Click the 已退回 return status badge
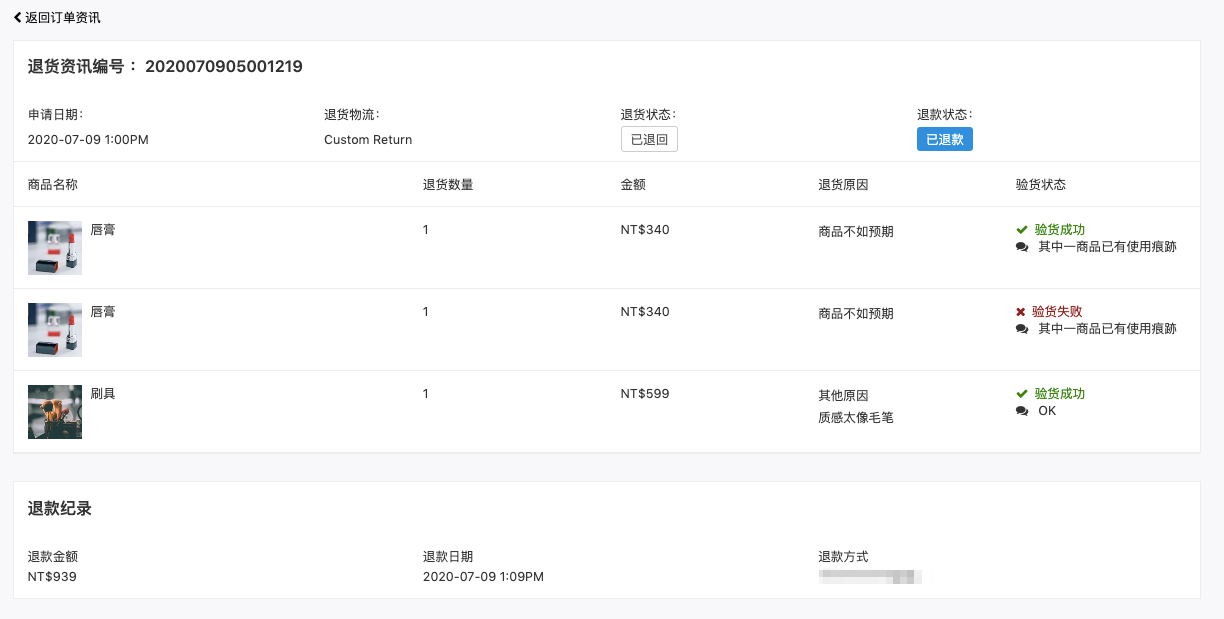1224x619 pixels. 649,139
